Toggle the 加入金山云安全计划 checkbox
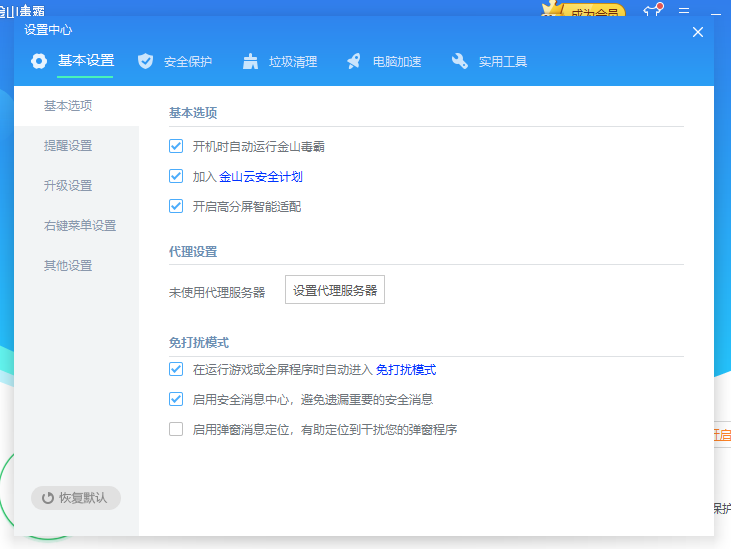Viewport: 731px width, 549px height. point(176,176)
